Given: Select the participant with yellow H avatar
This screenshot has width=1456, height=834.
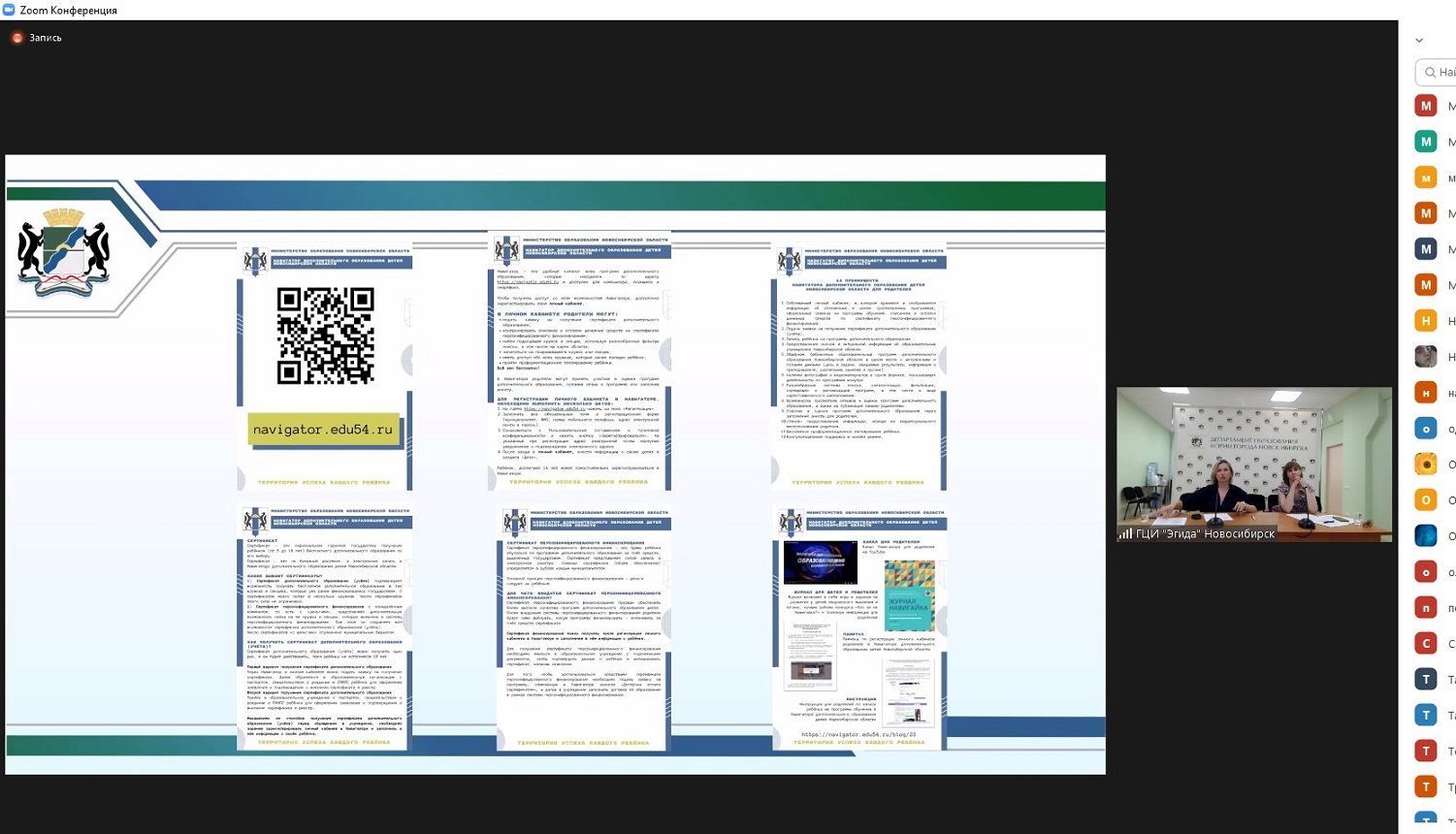Looking at the screenshot, I should pos(1425,321).
